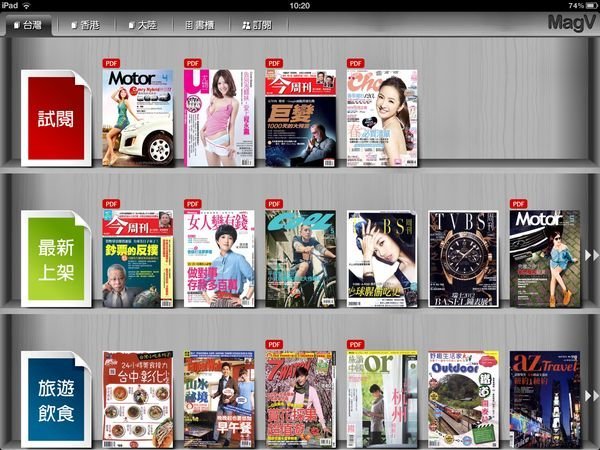Open the 書櫃 bookshelf tab
The height and width of the screenshot is (450, 600).
tap(199, 24)
